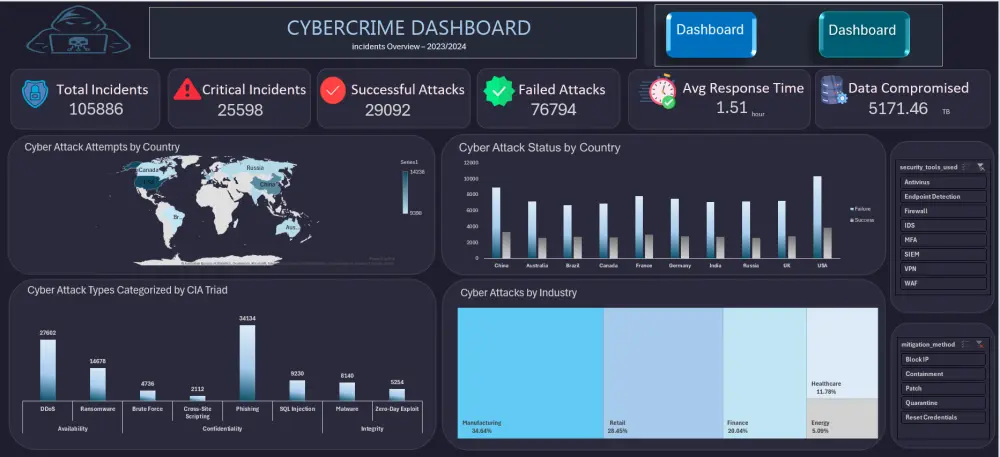1000x457 pixels.
Task: Click the red checkmark circle for Successful Attacks
Action: pyautogui.click(x=332, y=91)
